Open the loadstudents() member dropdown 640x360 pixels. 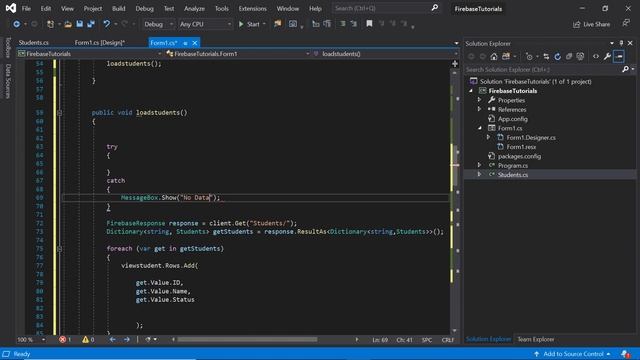tap(385, 54)
